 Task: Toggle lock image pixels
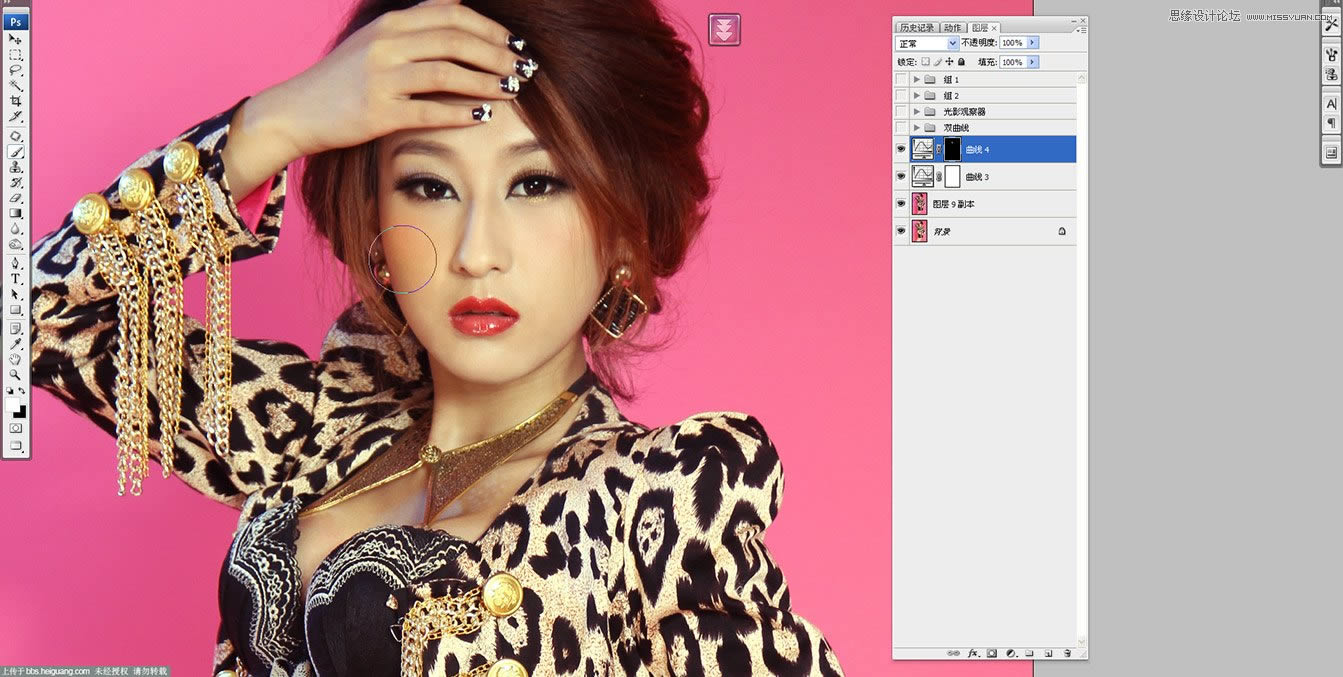pyautogui.click(x=937, y=62)
